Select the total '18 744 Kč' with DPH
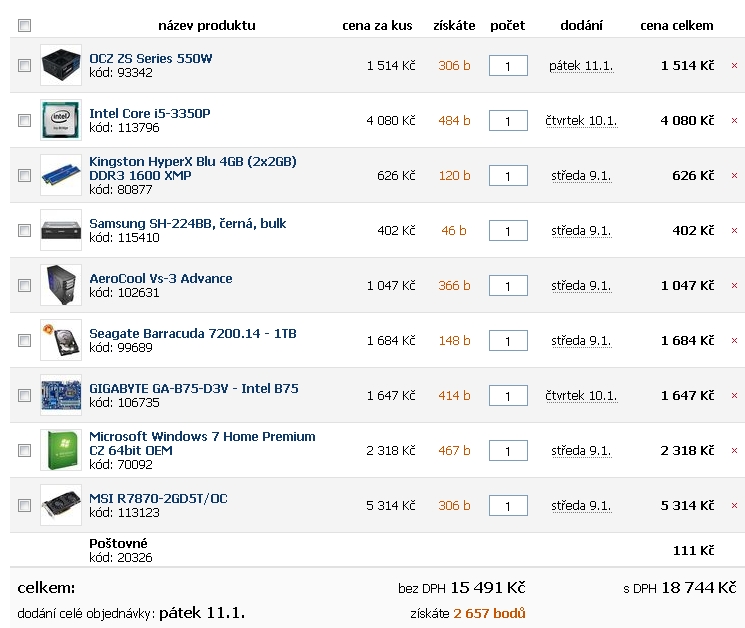Image resolution: width=745 pixels, height=628 pixels. tap(699, 588)
